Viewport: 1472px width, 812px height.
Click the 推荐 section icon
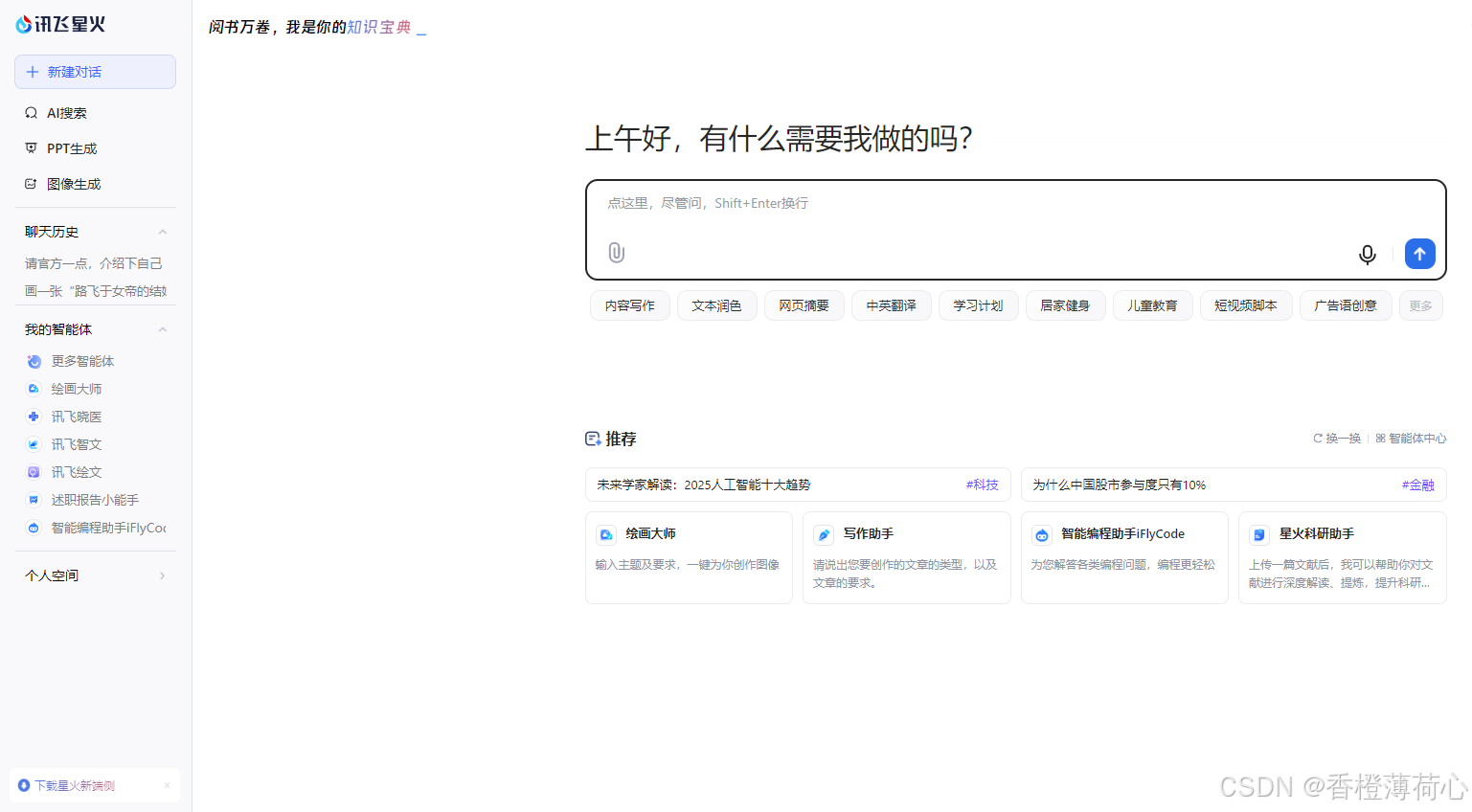tap(593, 439)
